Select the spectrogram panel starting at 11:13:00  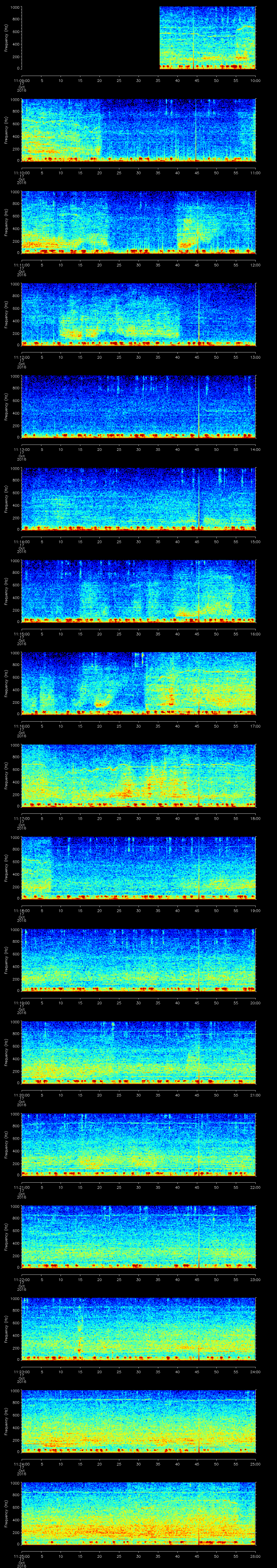pyautogui.click(x=138, y=407)
